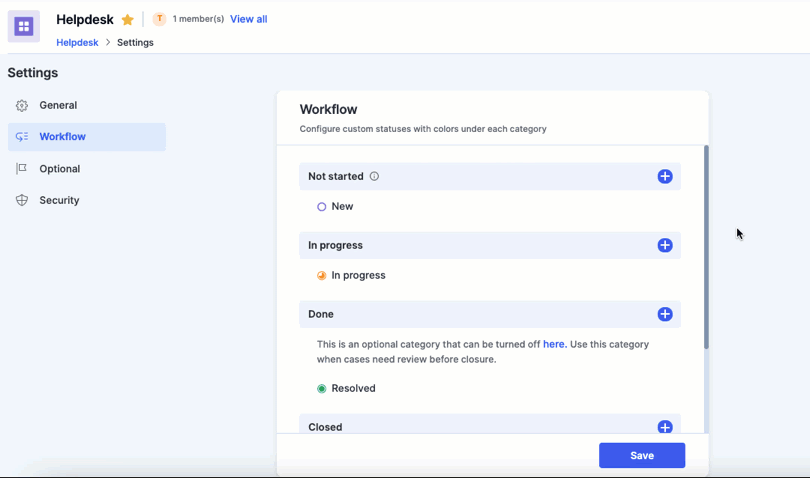Click the green Resolved status circle

[321, 389]
